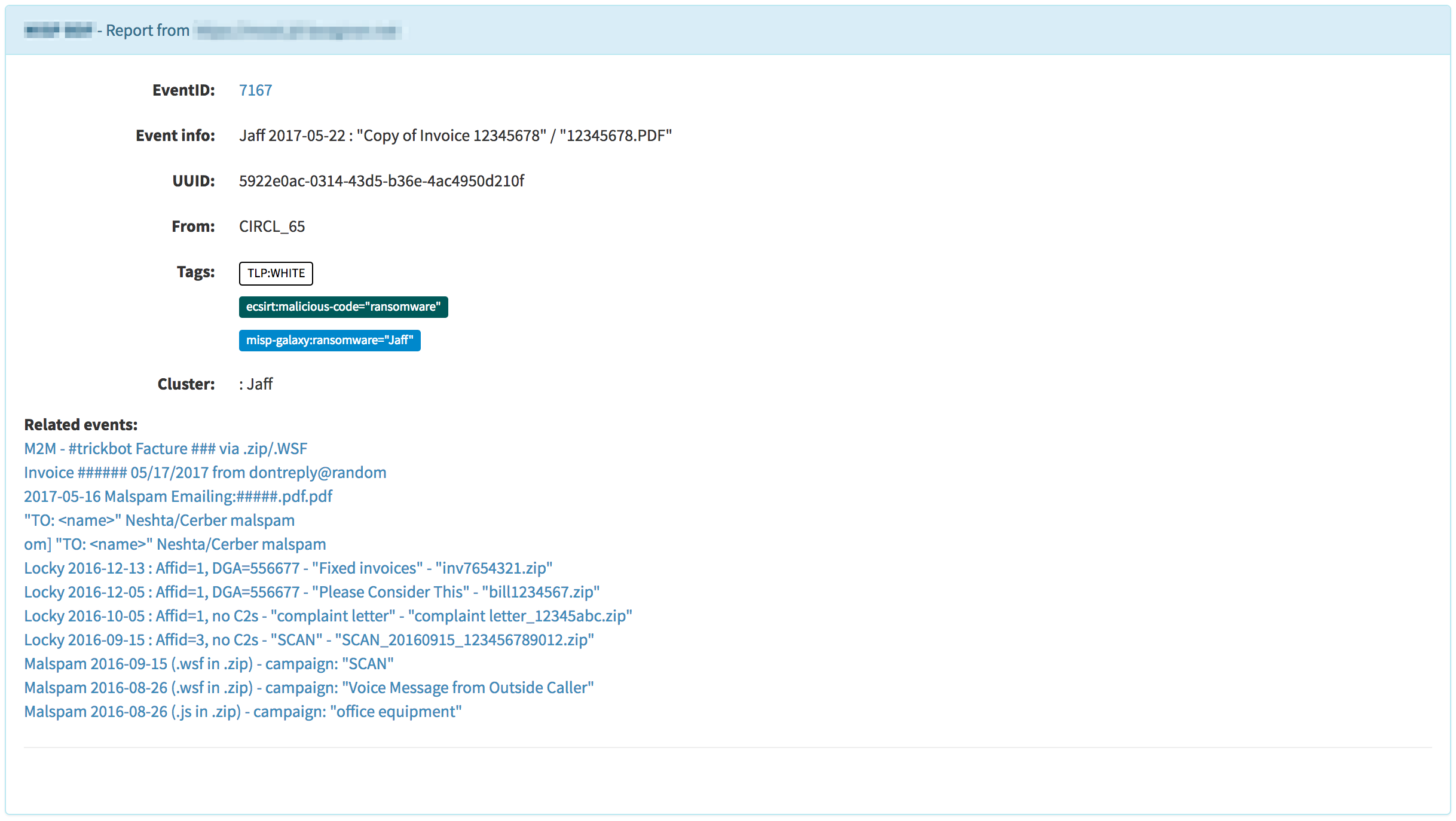Screen dimensions: 1456x821
Task: Open Locky 2016-12-05 Please Consider This event
Action: point(311,592)
